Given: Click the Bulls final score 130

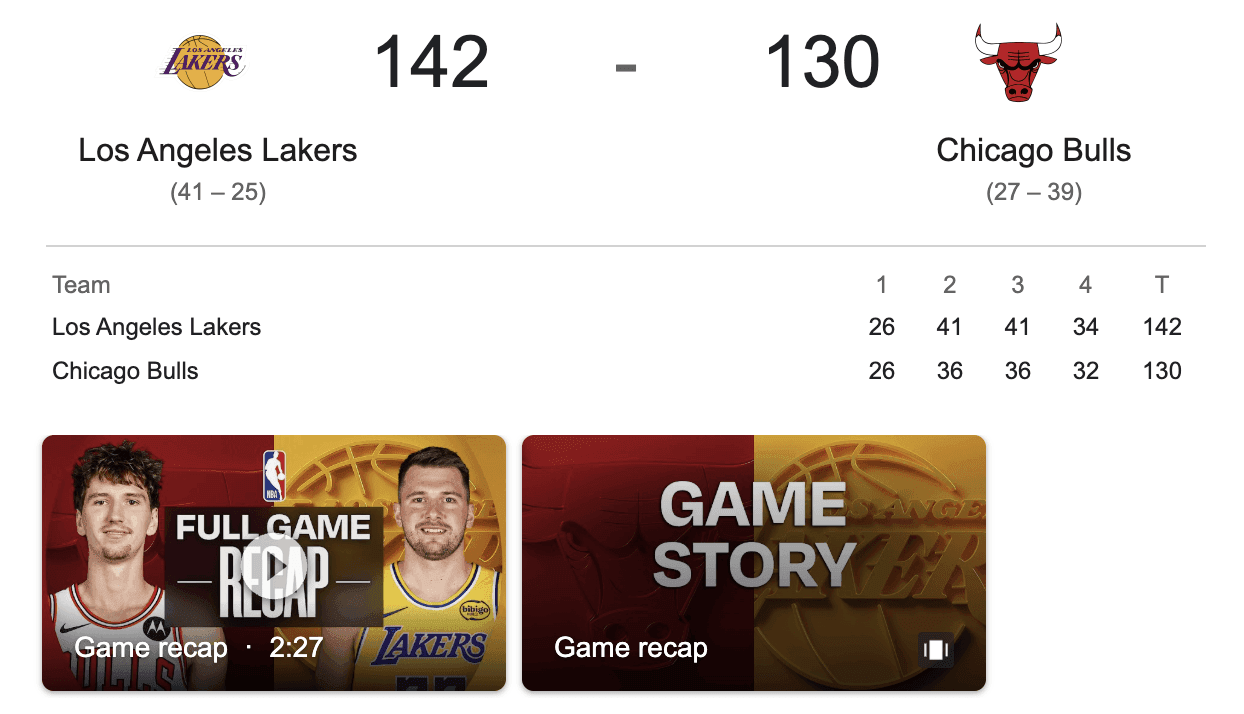Looking at the screenshot, I should [822, 62].
